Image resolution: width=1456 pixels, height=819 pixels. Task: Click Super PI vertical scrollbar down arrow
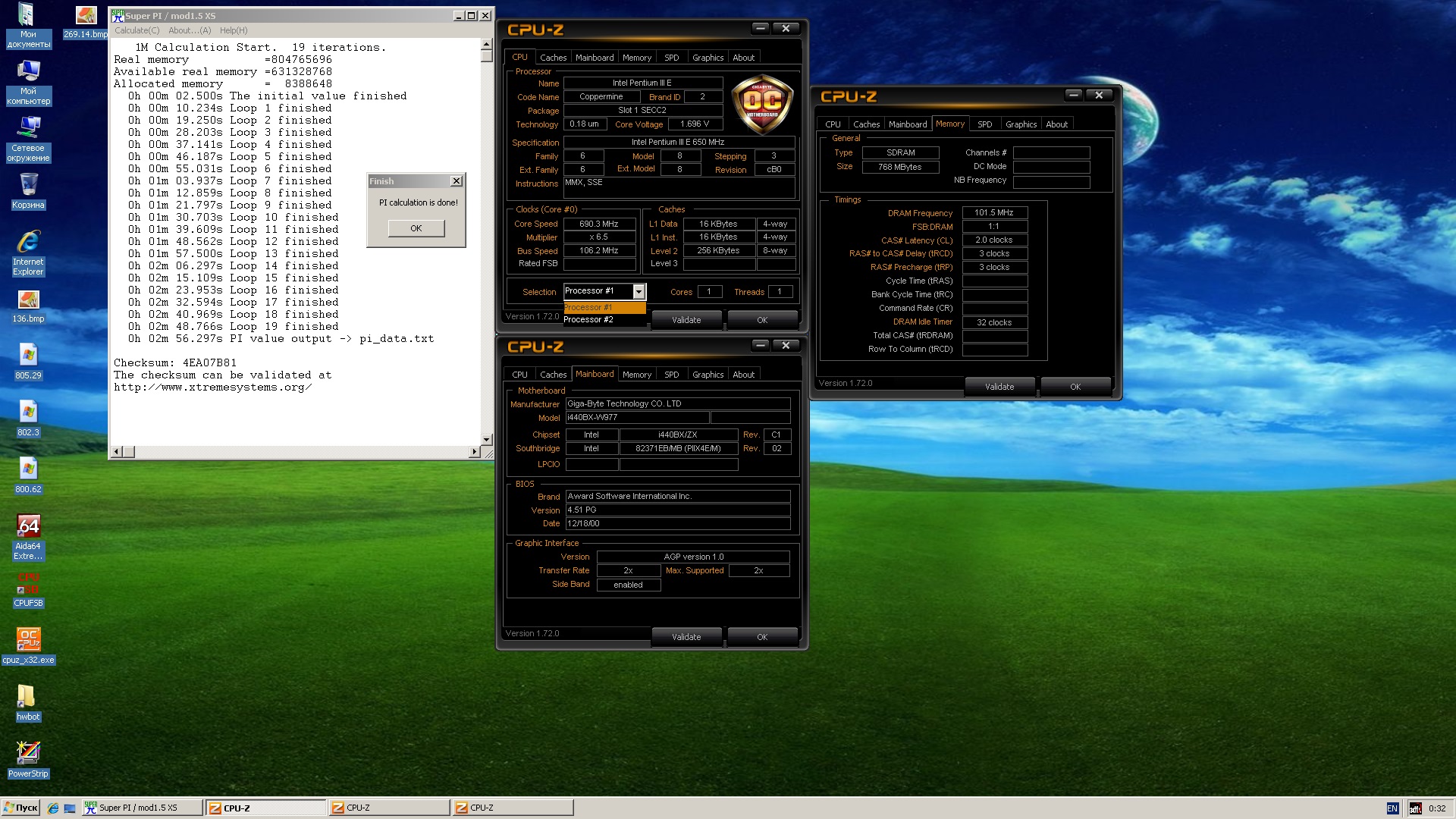pos(487,440)
